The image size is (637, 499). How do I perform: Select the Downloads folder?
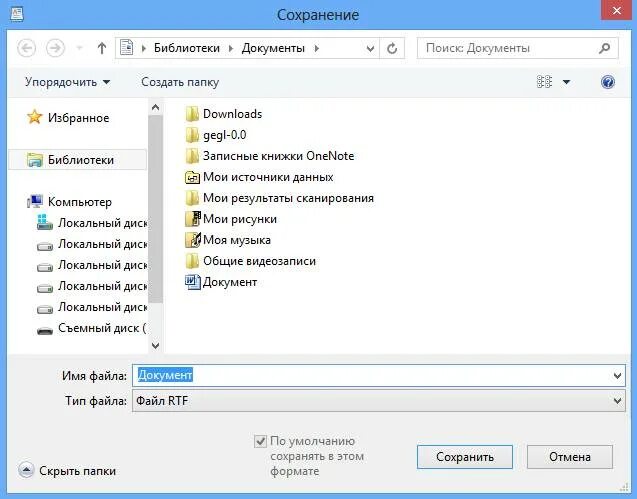[224, 114]
